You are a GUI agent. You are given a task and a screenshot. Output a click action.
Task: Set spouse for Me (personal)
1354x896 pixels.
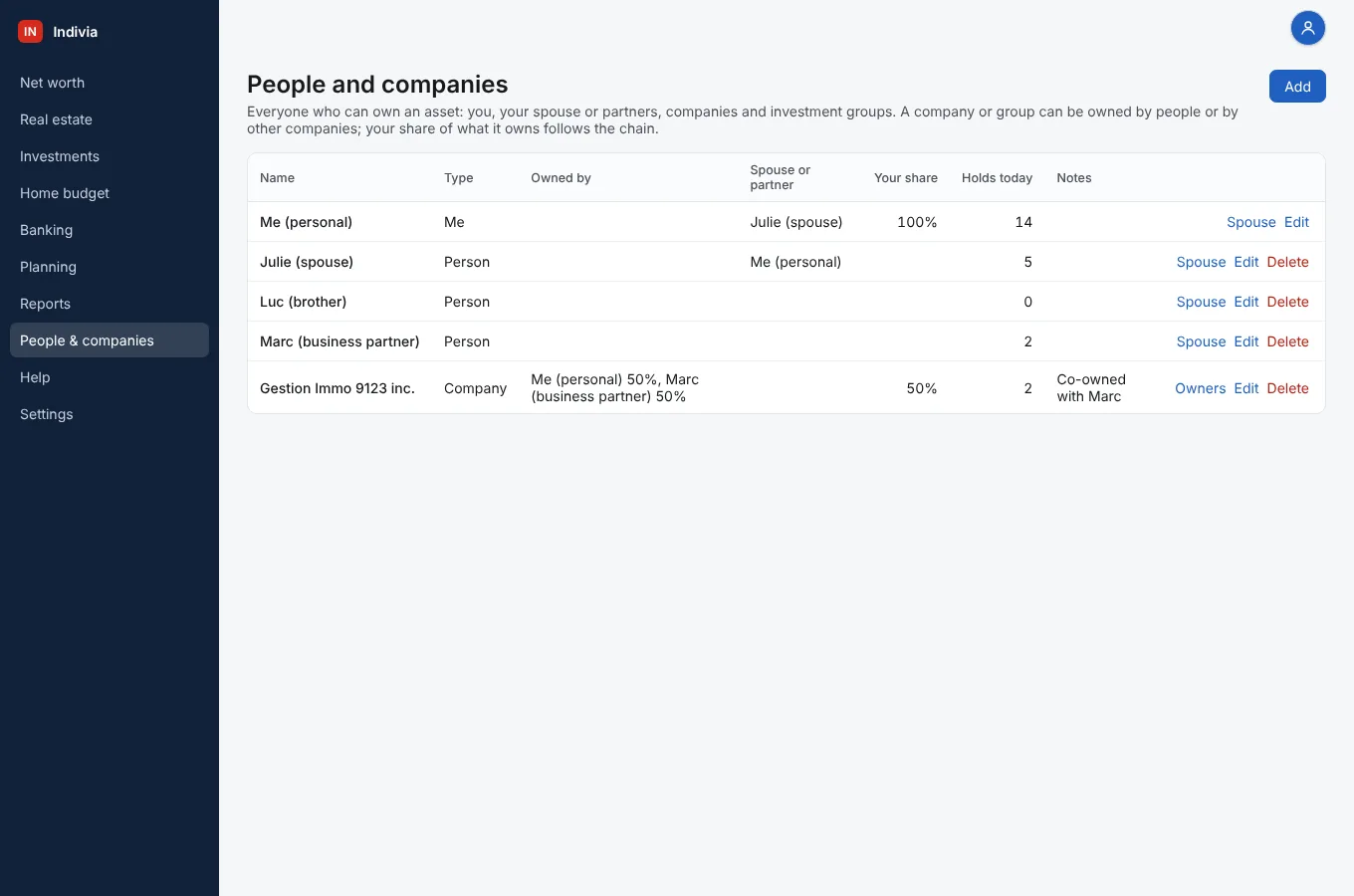(1250, 222)
